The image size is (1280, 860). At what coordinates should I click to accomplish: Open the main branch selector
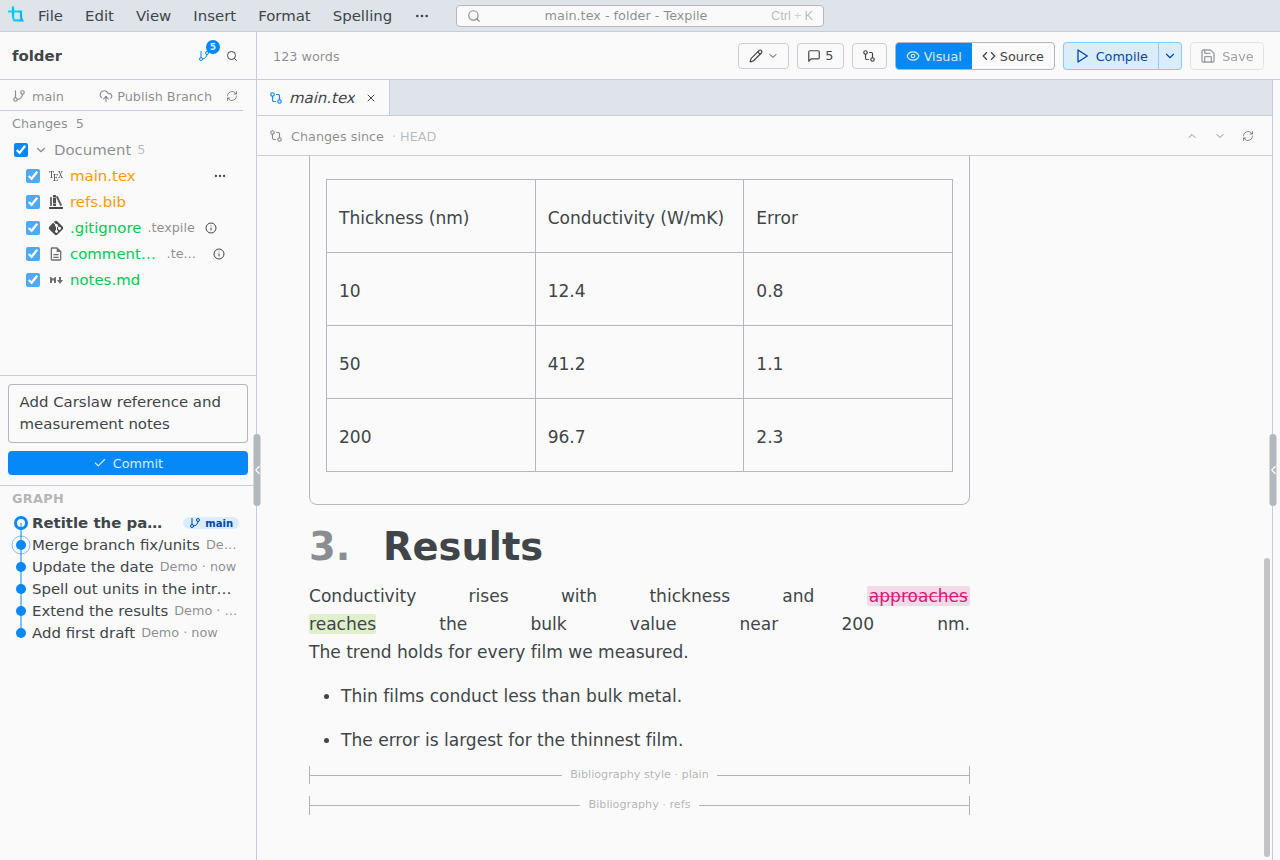[38, 96]
